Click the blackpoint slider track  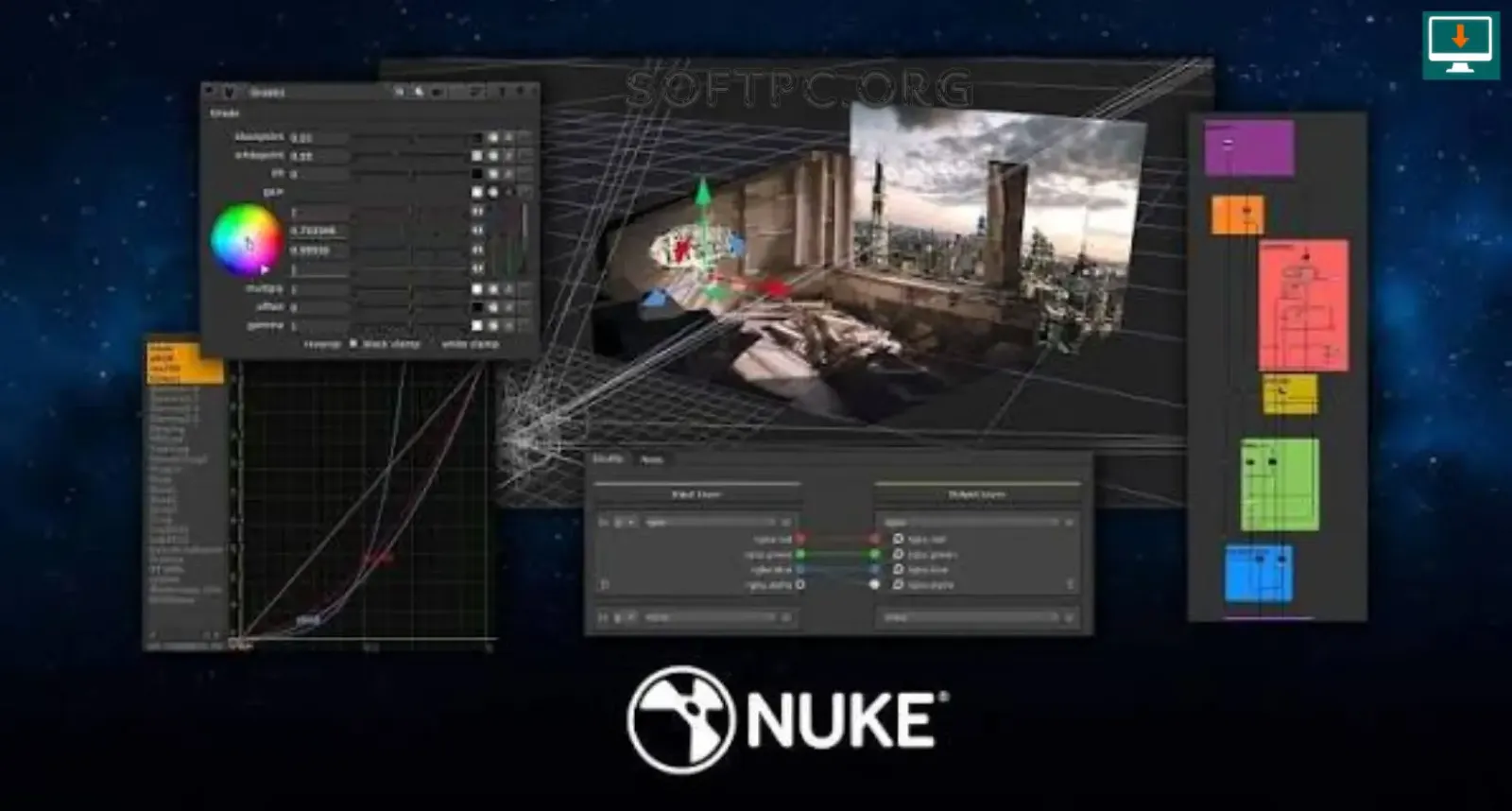(409, 138)
